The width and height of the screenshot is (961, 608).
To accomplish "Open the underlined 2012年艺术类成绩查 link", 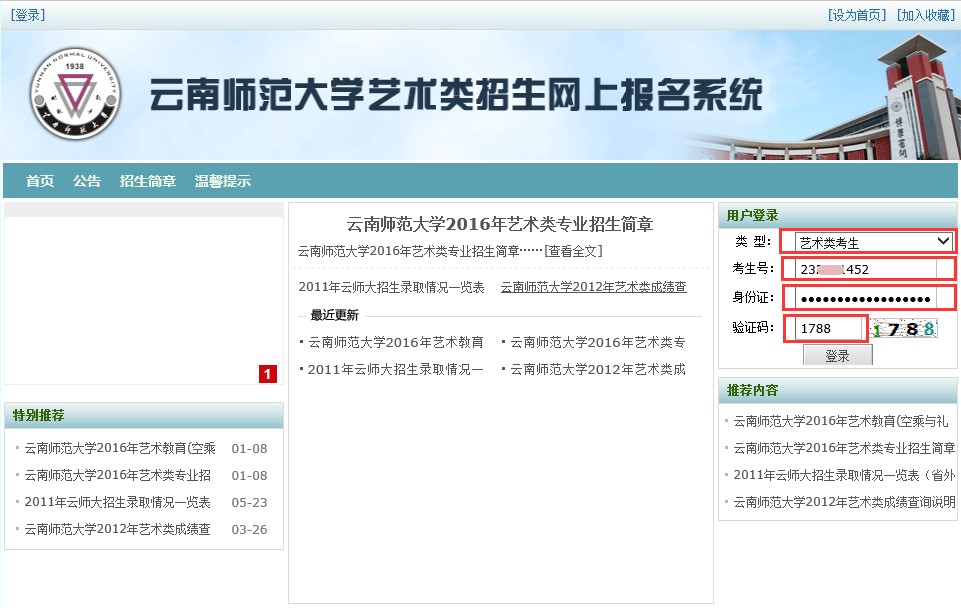I will point(593,287).
